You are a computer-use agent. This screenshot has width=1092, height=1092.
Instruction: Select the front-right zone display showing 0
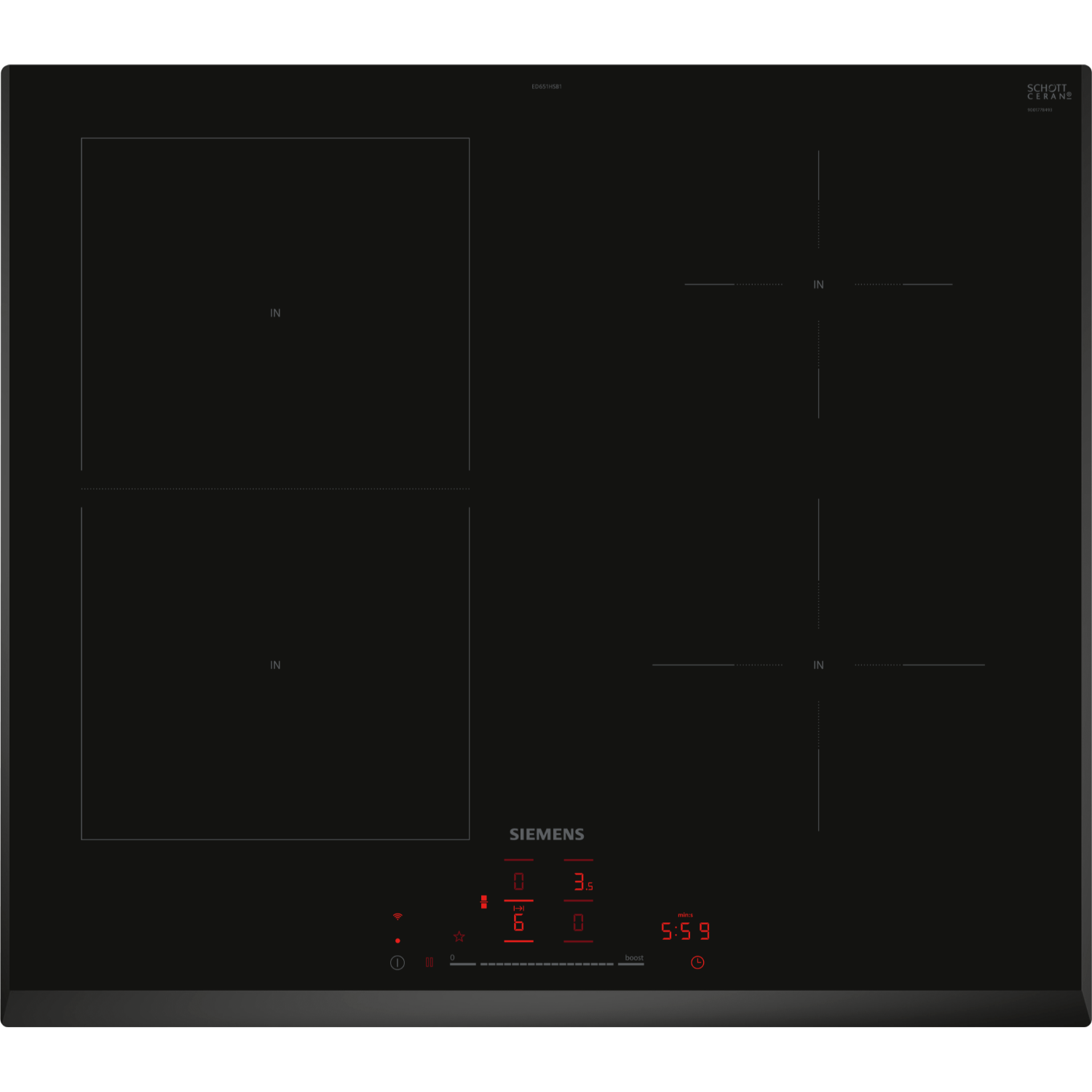point(579,923)
